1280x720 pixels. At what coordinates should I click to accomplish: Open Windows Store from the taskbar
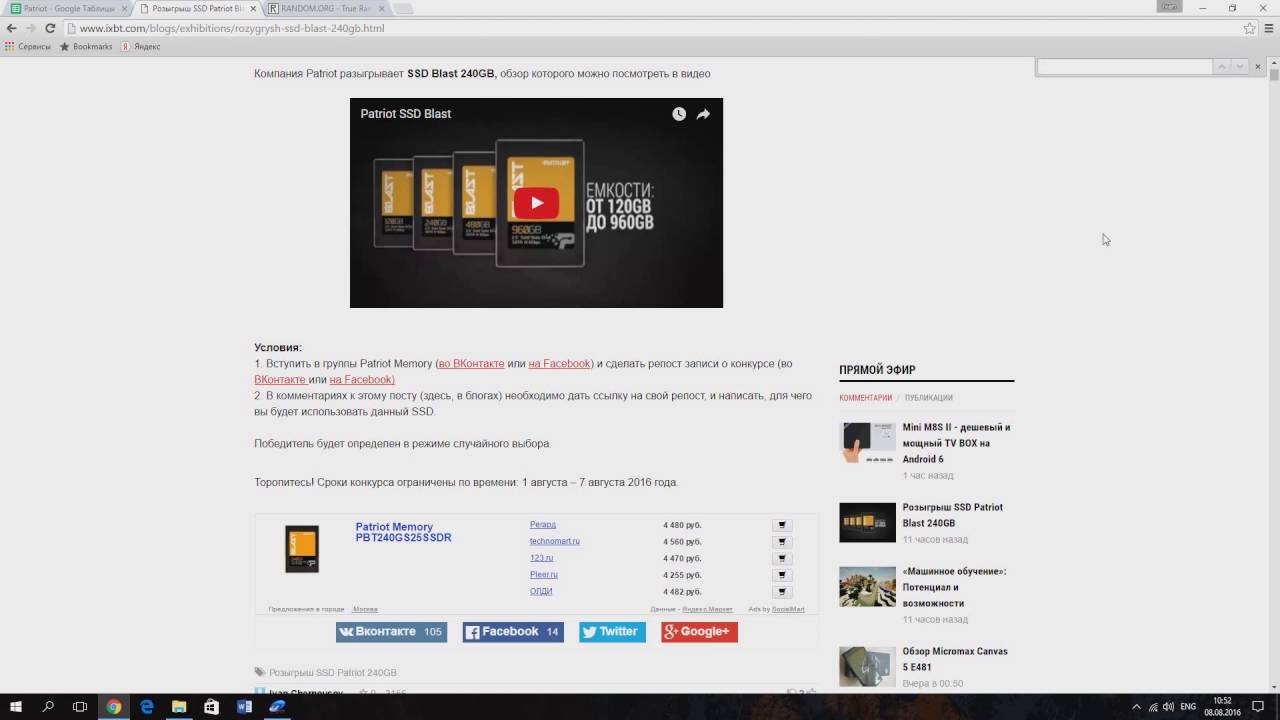(x=212, y=706)
